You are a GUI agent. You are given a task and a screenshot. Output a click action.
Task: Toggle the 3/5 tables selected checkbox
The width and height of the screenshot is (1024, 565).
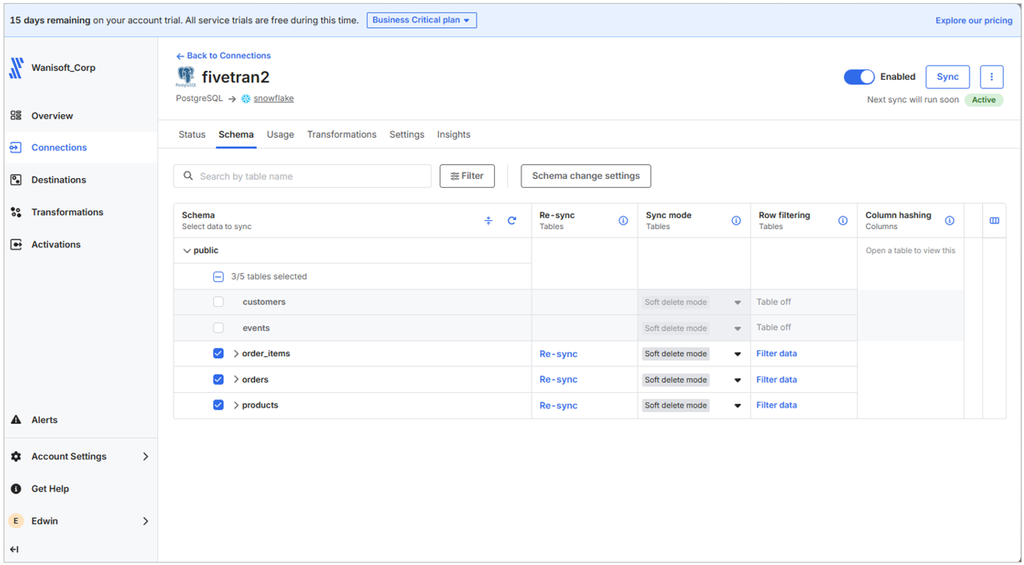coord(218,277)
